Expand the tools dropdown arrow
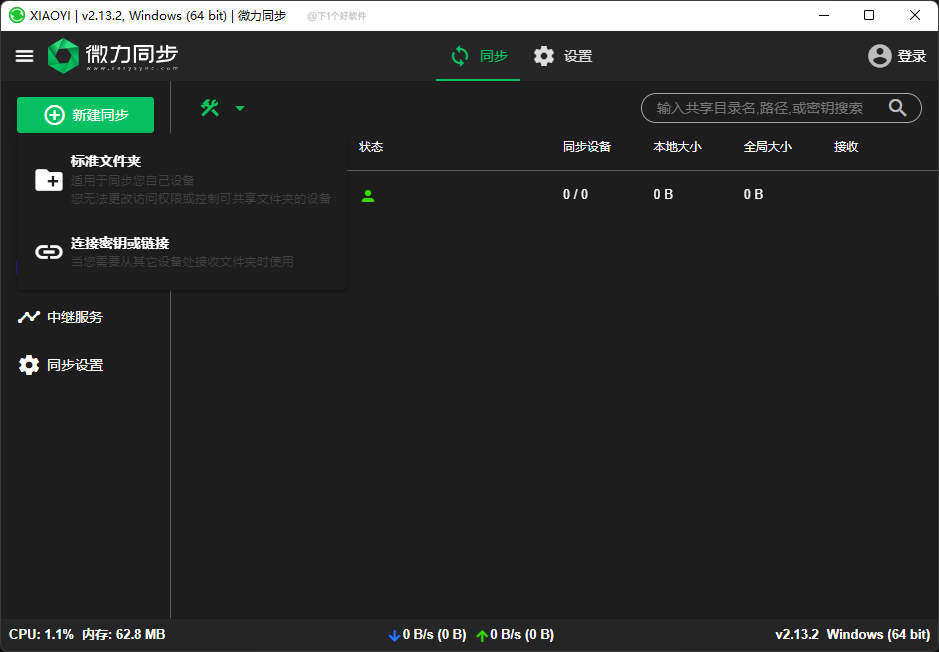This screenshot has width=939, height=652. coord(240,108)
